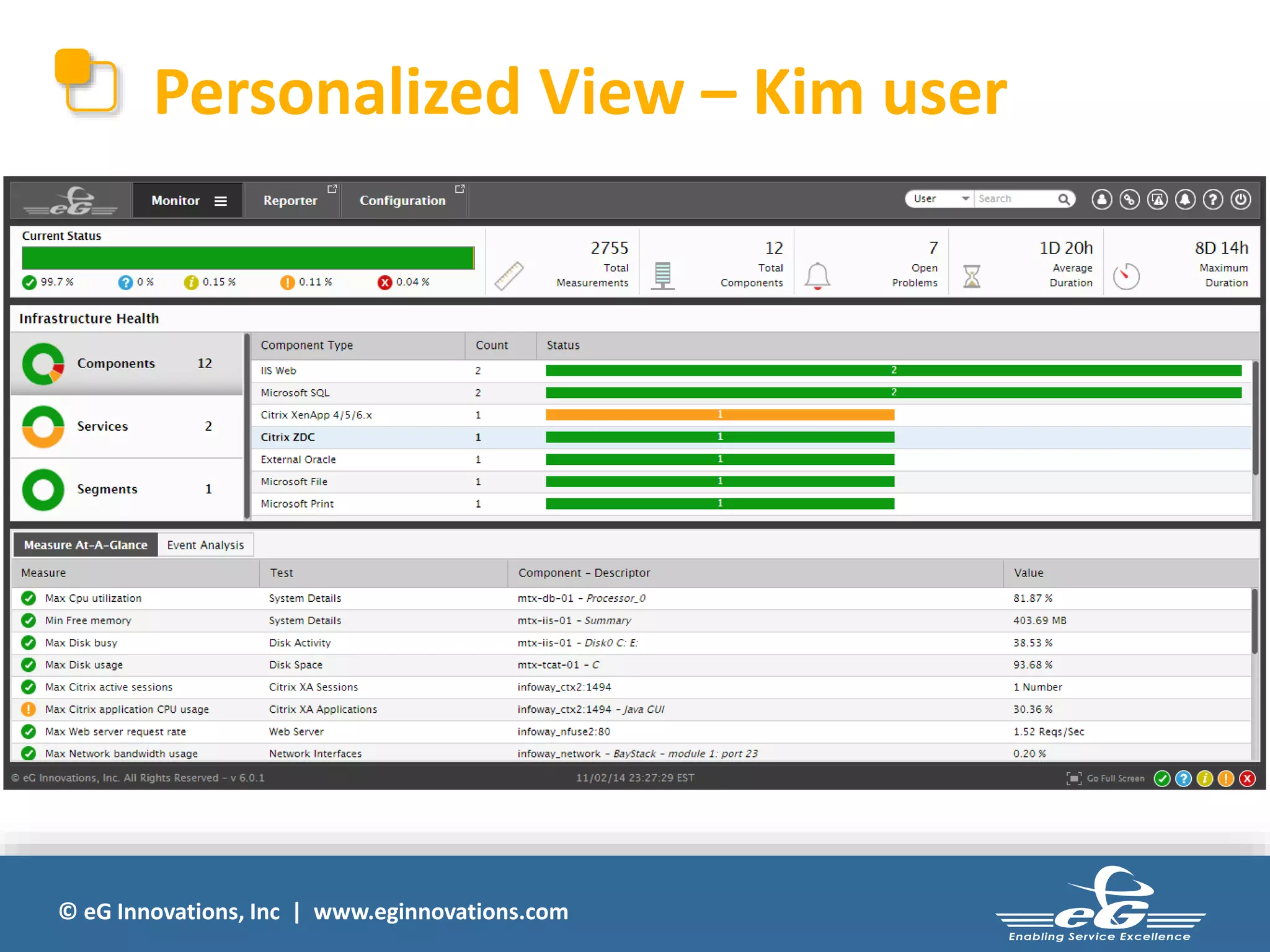Click the eG logo in the navigation bar
Viewport: 1270px width, 952px height.
coord(71,201)
